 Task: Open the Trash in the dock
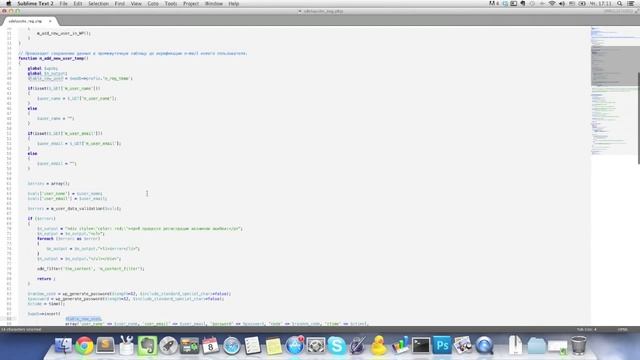(x=578, y=345)
